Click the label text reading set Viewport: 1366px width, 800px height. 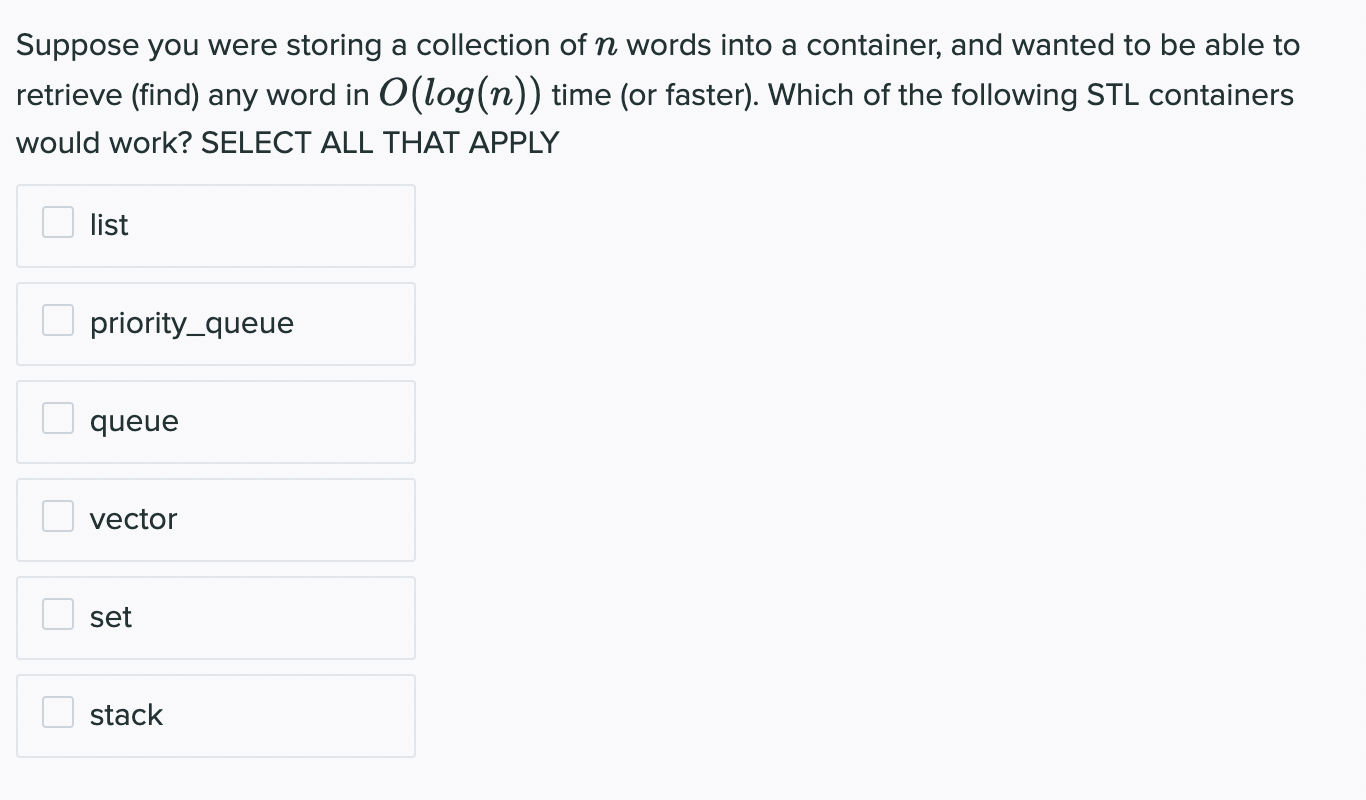point(110,617)
